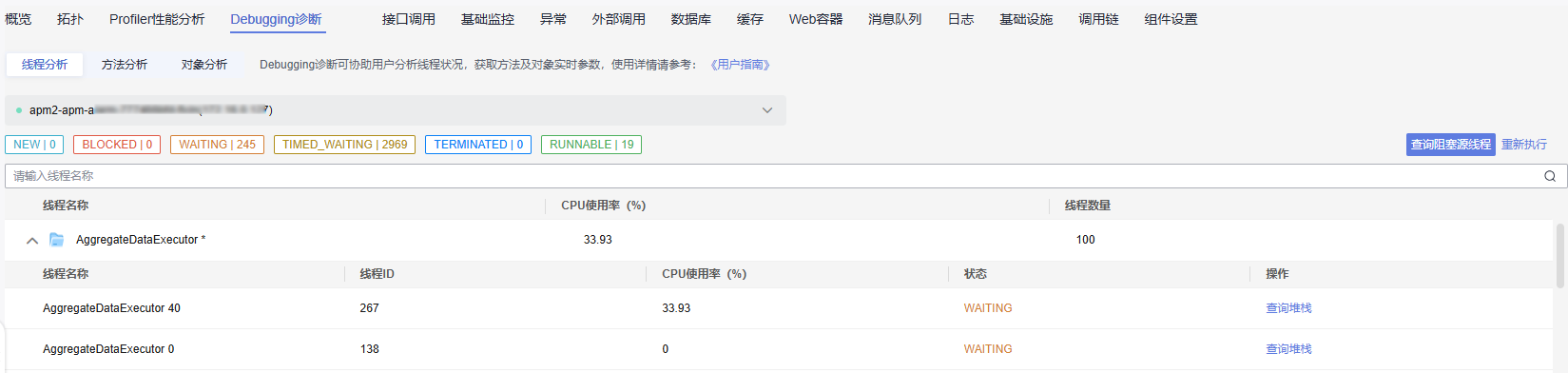Filter threads by BLOCKED state
Viewport: 1568px width, 373px height.
coord(117,145)
